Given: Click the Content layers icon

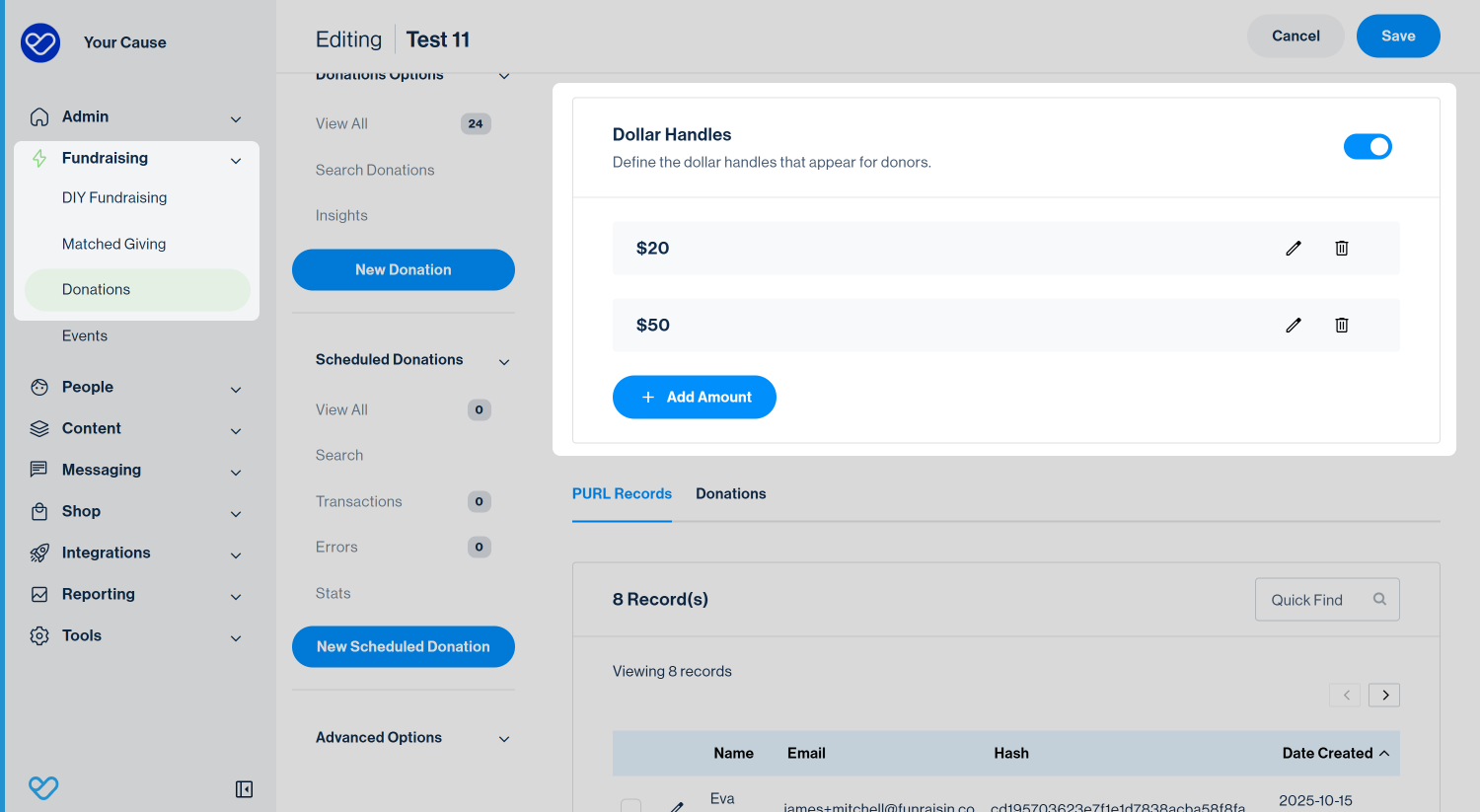Looking at the screenshot, I should pyautogui.click(x=39, y=428).
